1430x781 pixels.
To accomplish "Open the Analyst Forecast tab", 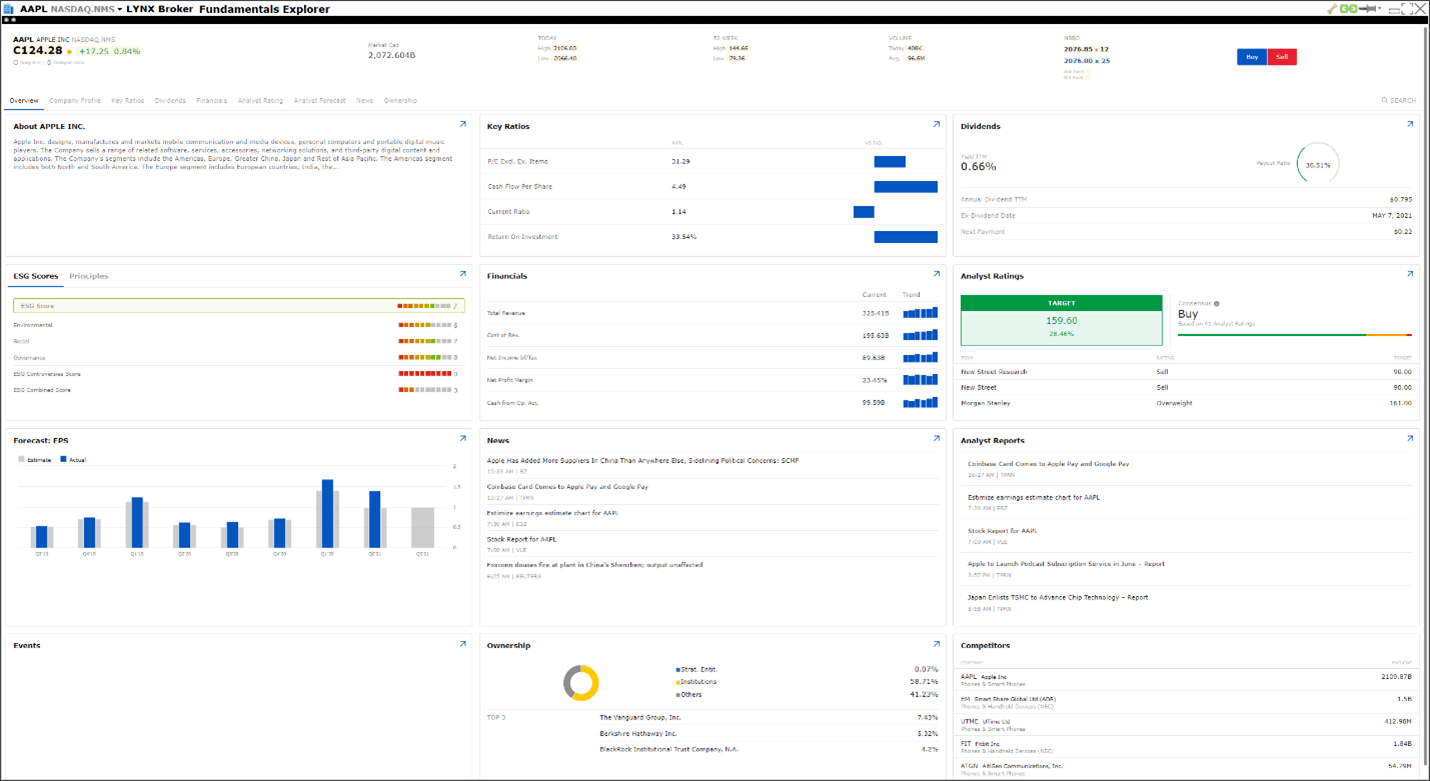I will (320, 101).
